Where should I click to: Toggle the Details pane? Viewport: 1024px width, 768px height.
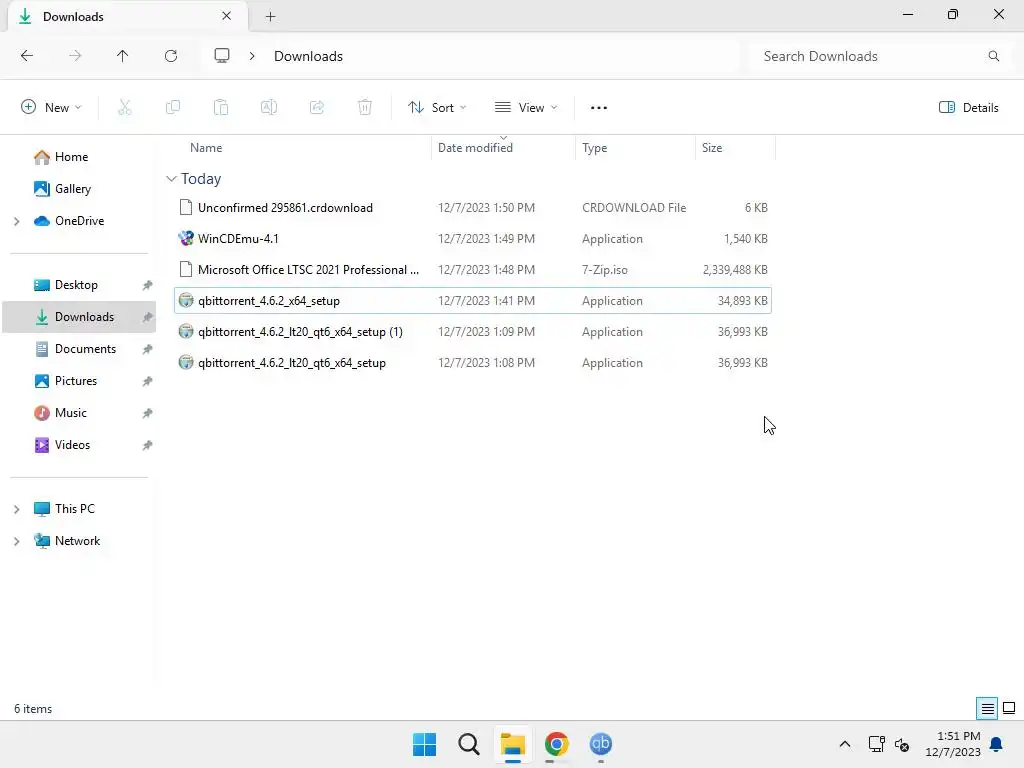[968, 108]
